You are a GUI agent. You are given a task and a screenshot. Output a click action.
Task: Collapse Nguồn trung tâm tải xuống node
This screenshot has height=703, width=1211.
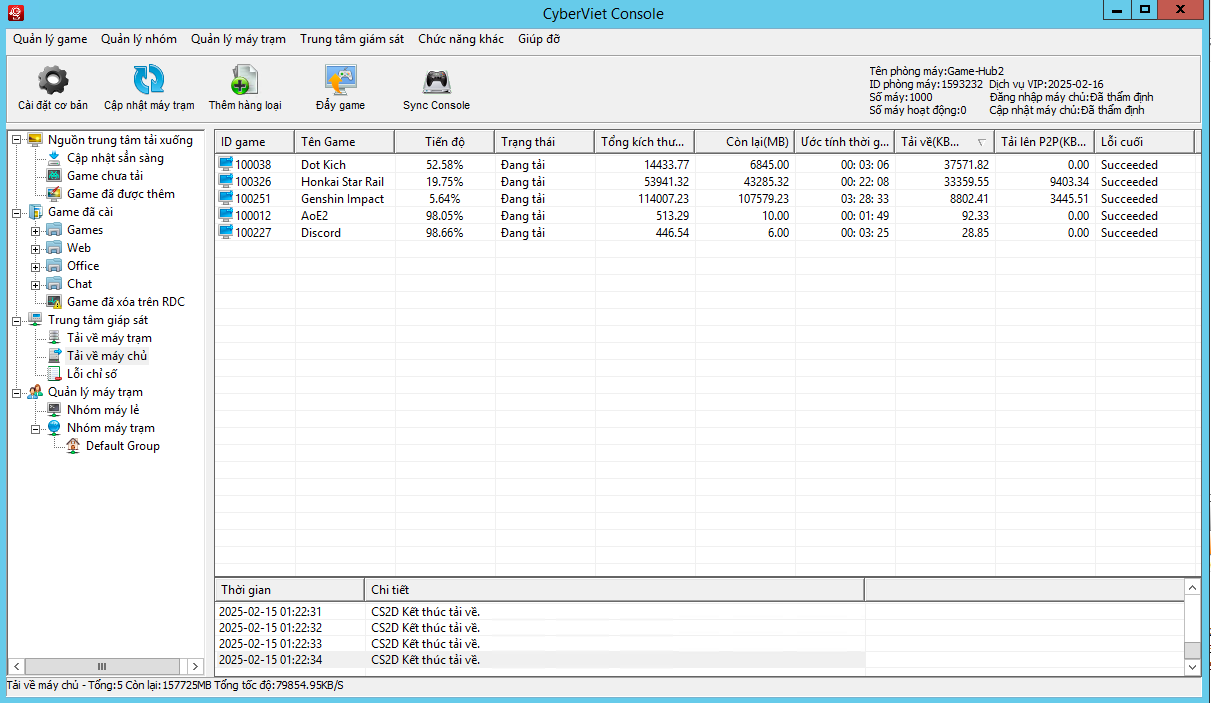click(x=17, y=141)
